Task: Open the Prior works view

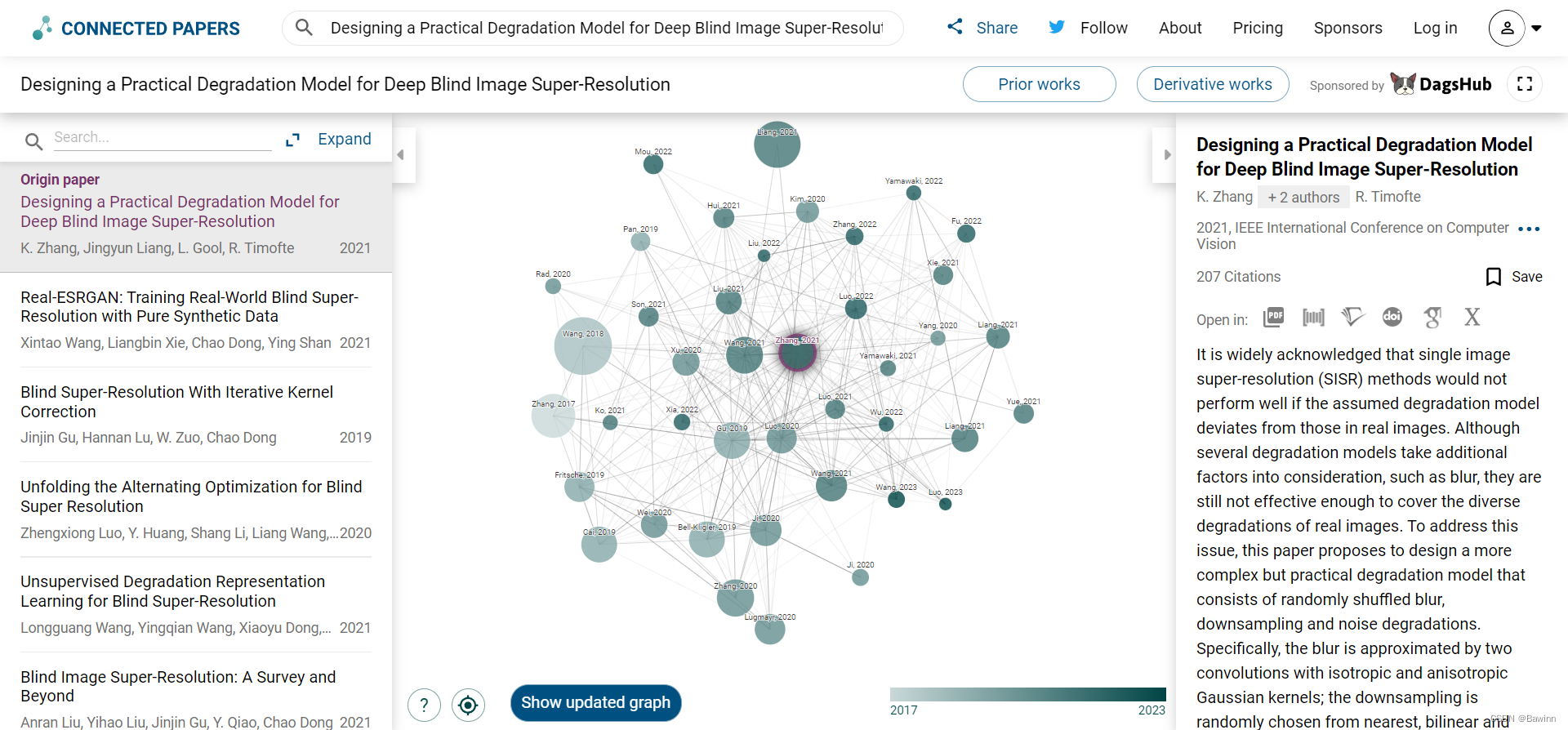Action: [1039, 83]
